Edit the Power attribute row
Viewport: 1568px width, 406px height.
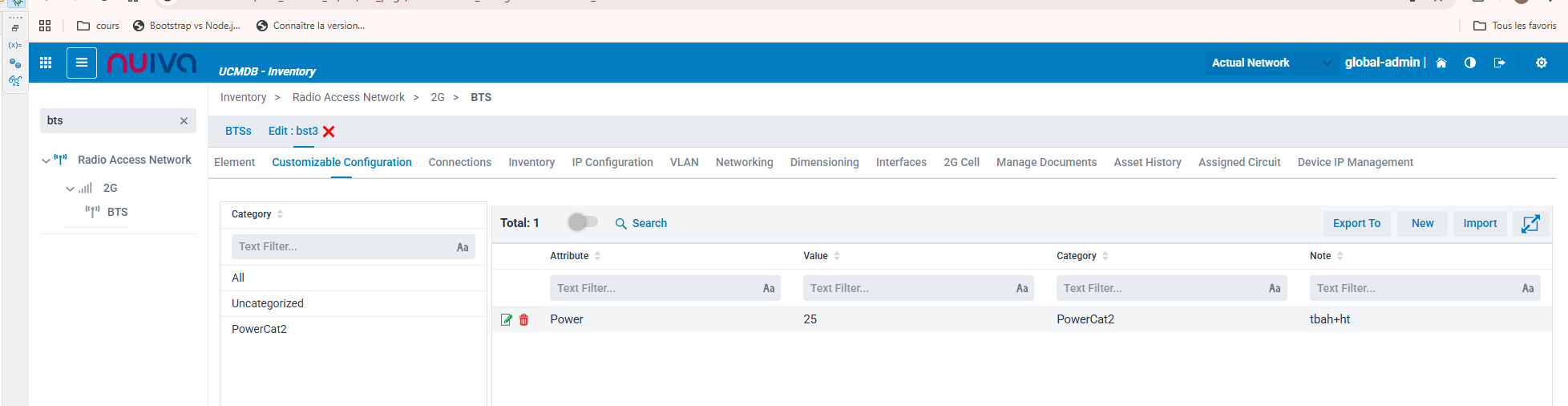pyautogui.click(x=506, y=319)
